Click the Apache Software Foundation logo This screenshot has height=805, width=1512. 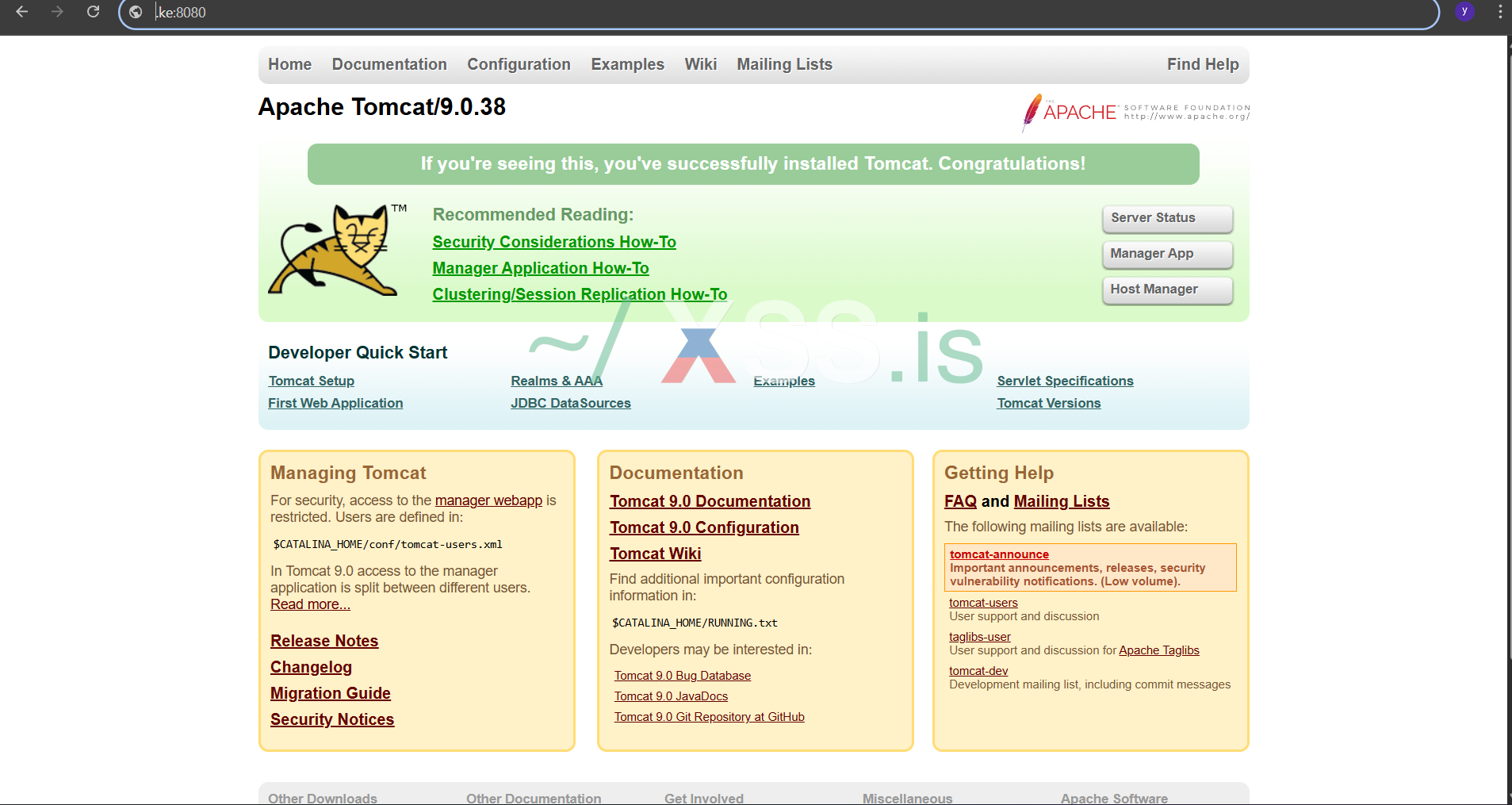click(1135, 112)
